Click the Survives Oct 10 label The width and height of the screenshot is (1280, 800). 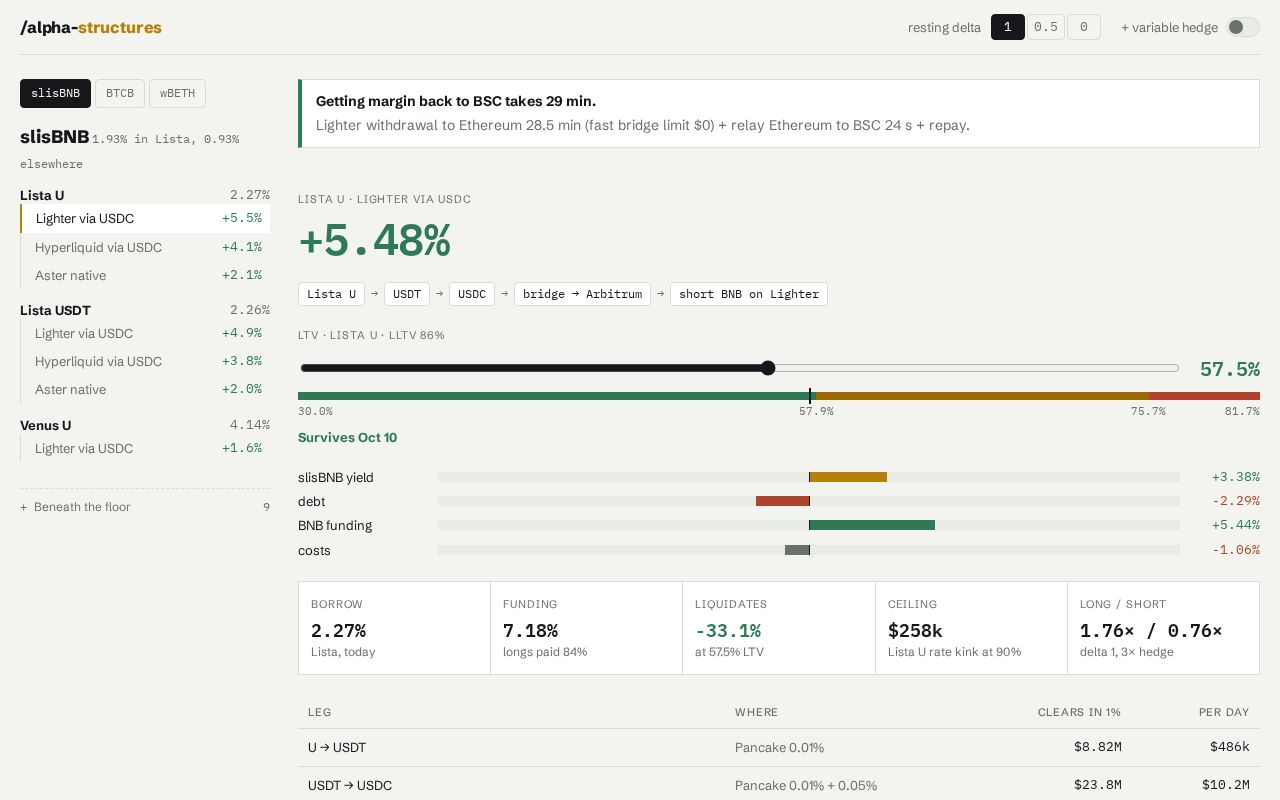coord(347,437)
